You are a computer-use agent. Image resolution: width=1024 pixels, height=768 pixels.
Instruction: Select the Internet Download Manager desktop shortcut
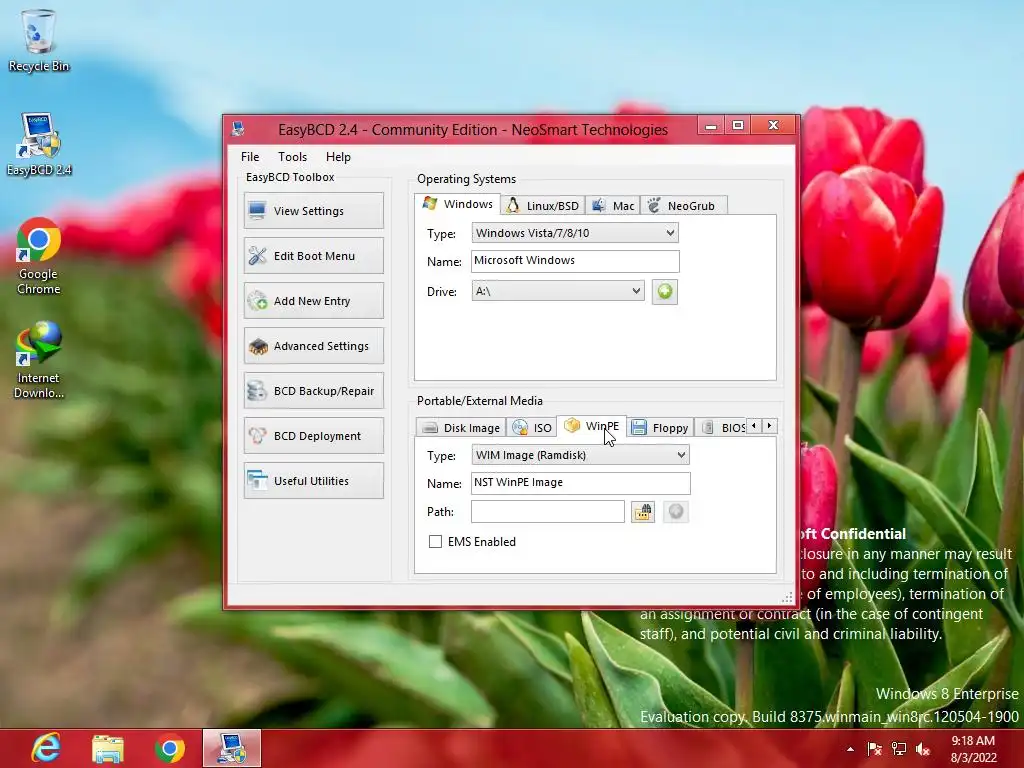39,360
